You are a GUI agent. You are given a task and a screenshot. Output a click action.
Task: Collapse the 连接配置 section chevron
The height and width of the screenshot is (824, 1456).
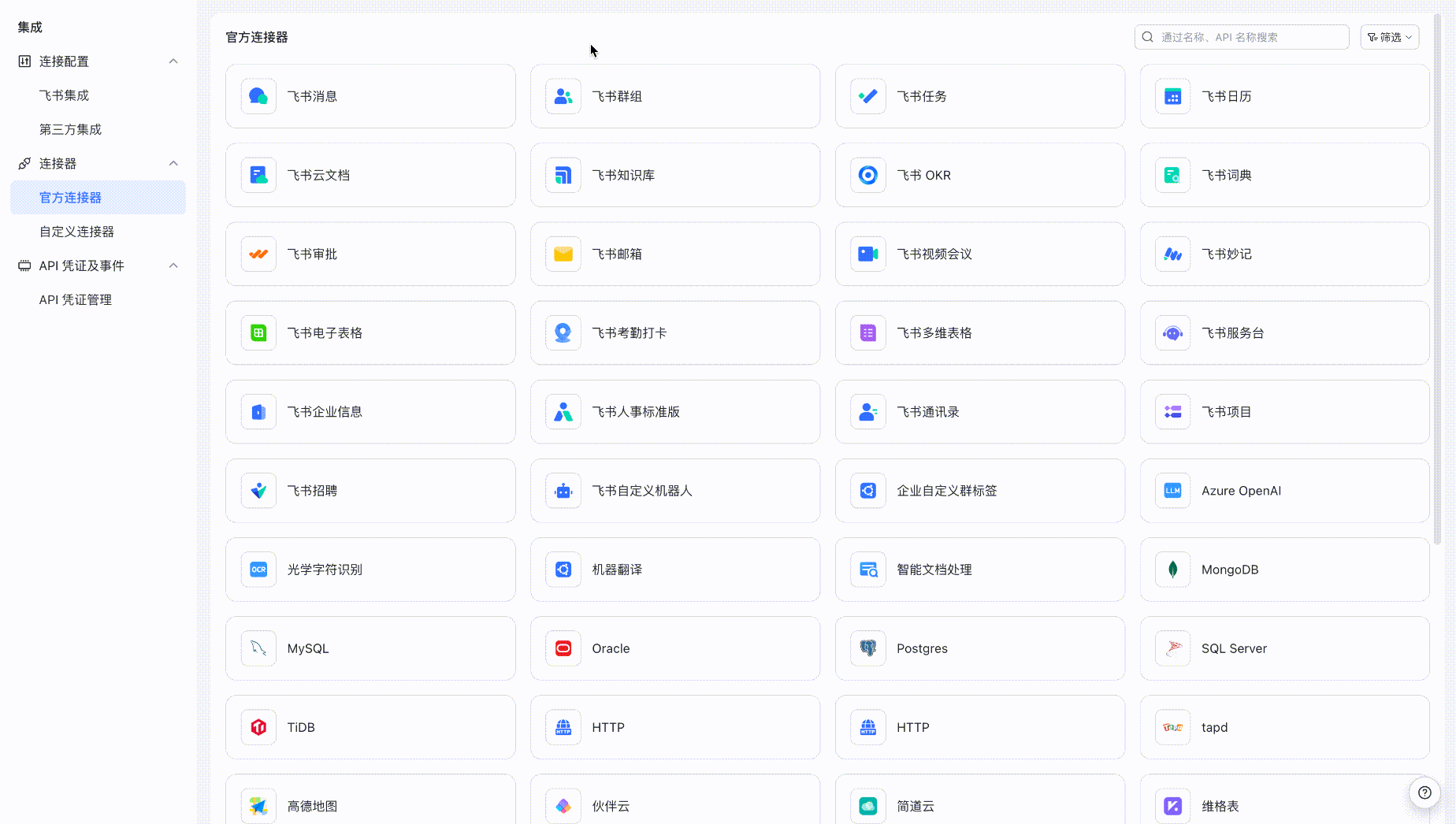pyautogui.click(x=173, y=61)
